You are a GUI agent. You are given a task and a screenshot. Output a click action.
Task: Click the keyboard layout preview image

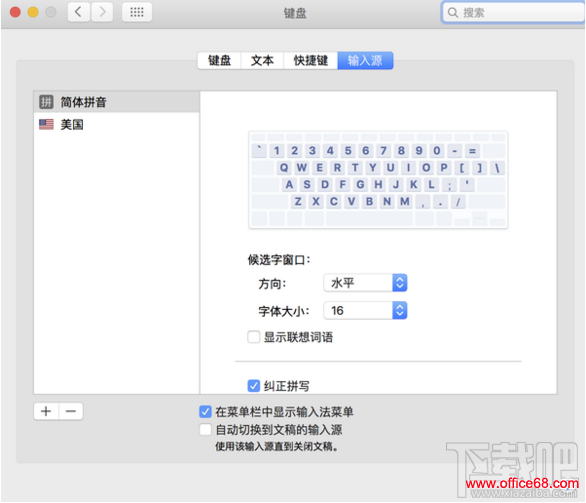378,180
